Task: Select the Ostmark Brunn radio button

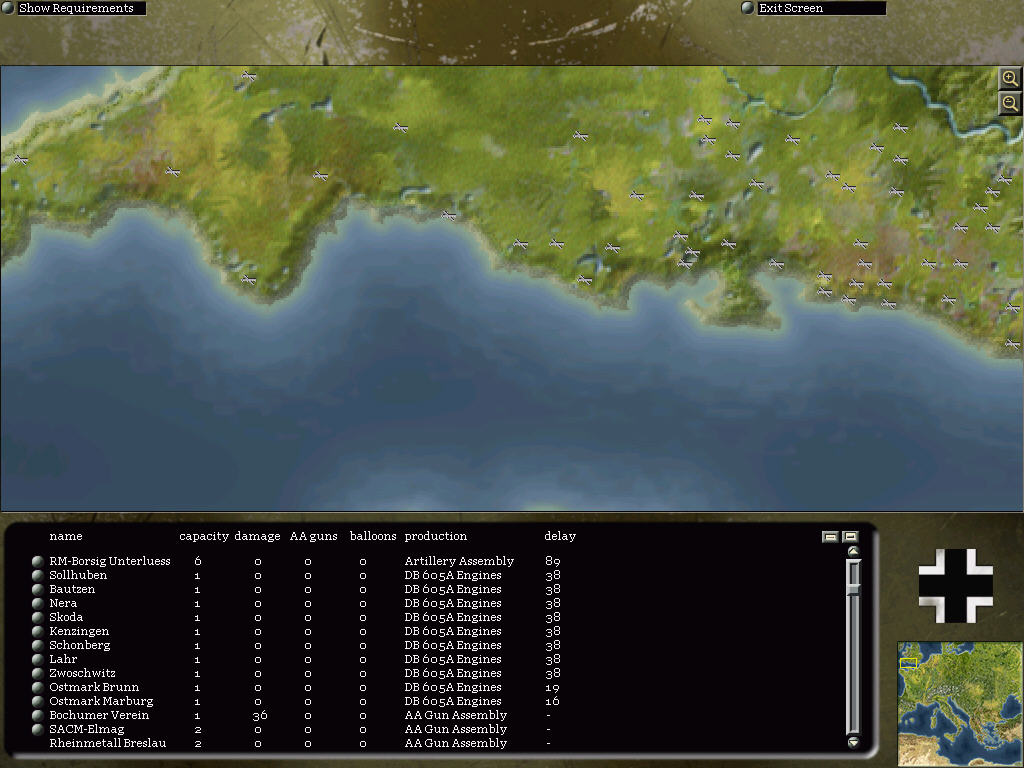Action: click(37, 687)
